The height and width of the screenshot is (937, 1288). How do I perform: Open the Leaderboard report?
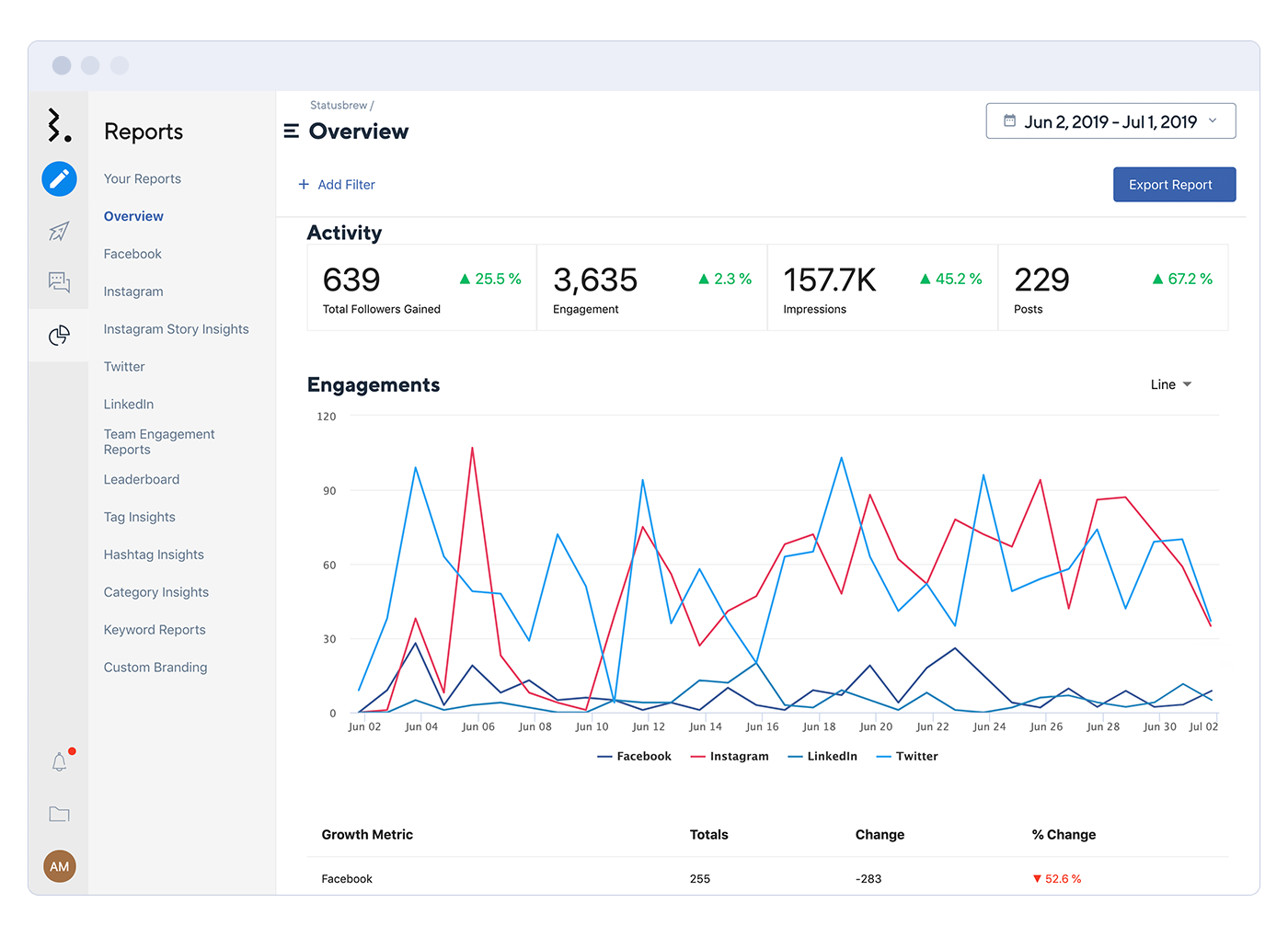(142, 479)
